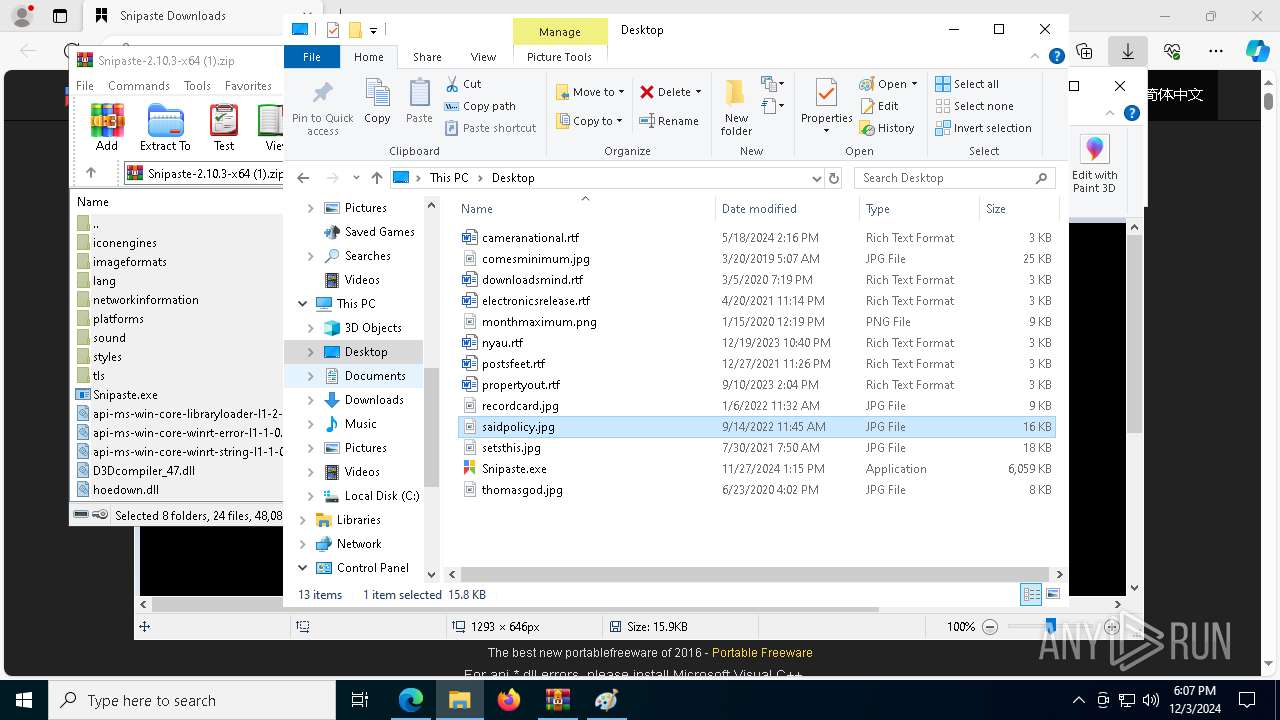This screenshot has height=720, width=1280.
Task: Open Tools menu in WinRAR
Action: click(x=197, y=86)
